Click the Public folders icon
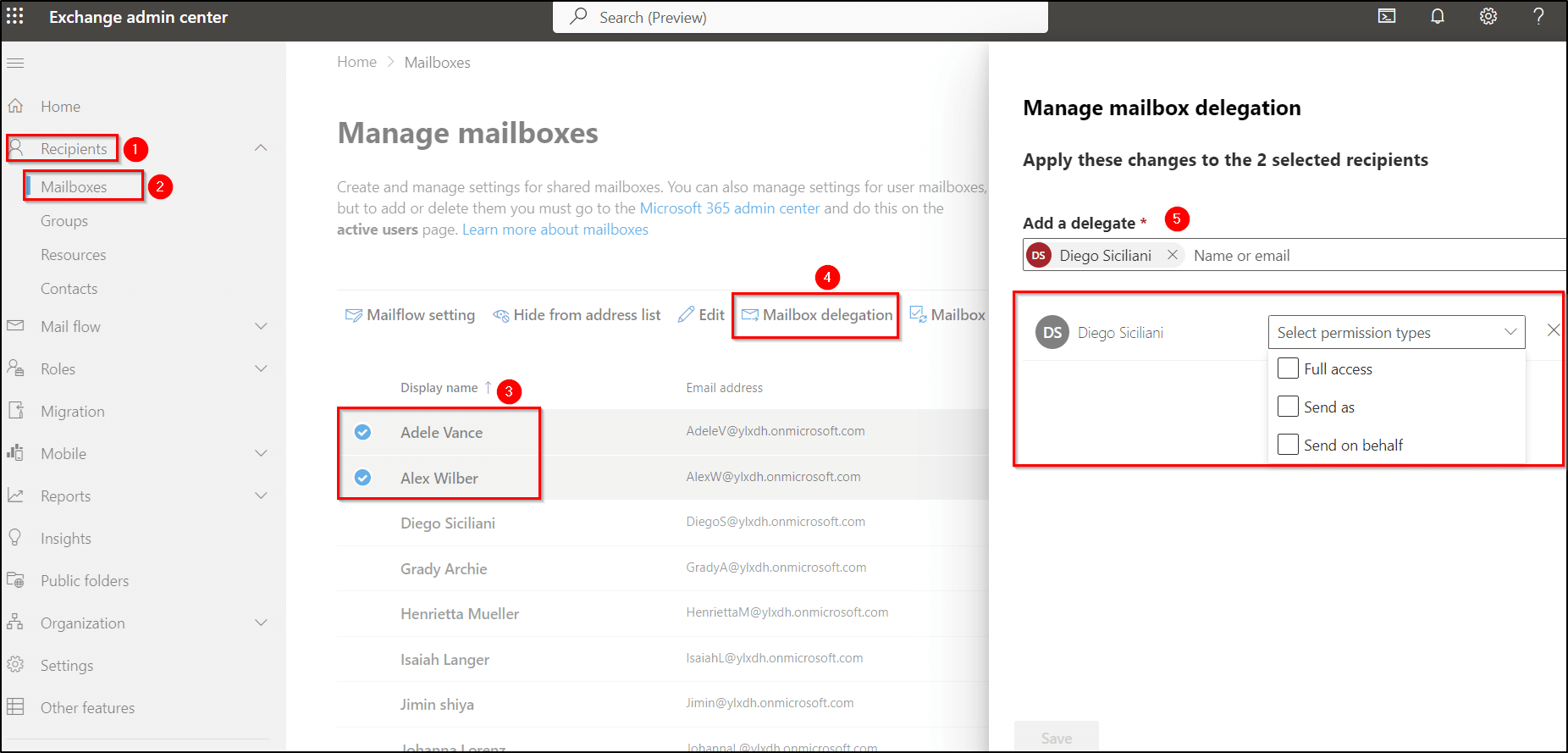This screenshot has width=1568, height=753. [x=15, y=580]
